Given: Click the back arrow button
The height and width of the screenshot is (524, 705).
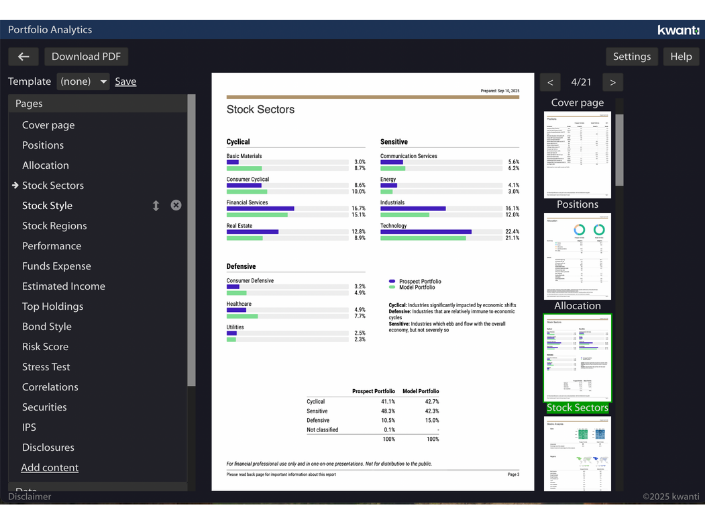Looking at the screenshot, I should point(24,57).
